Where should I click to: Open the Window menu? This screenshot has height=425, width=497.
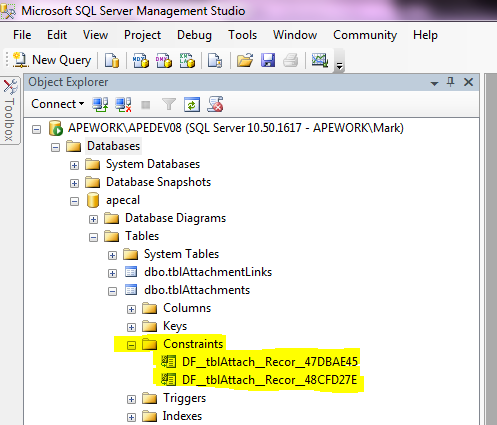295,35
